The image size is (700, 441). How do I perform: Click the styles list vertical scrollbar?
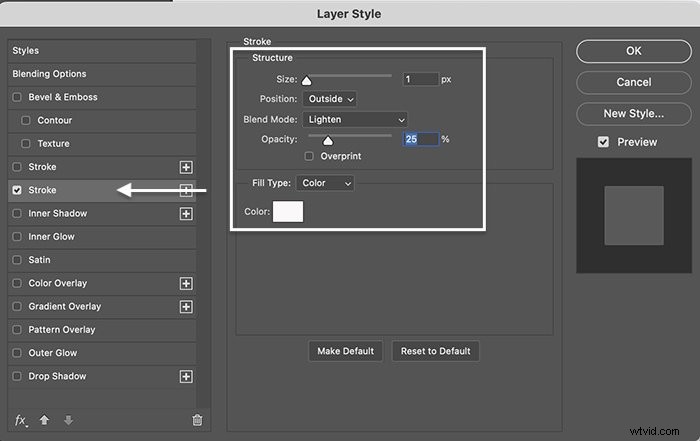click(x=204, y=223)
